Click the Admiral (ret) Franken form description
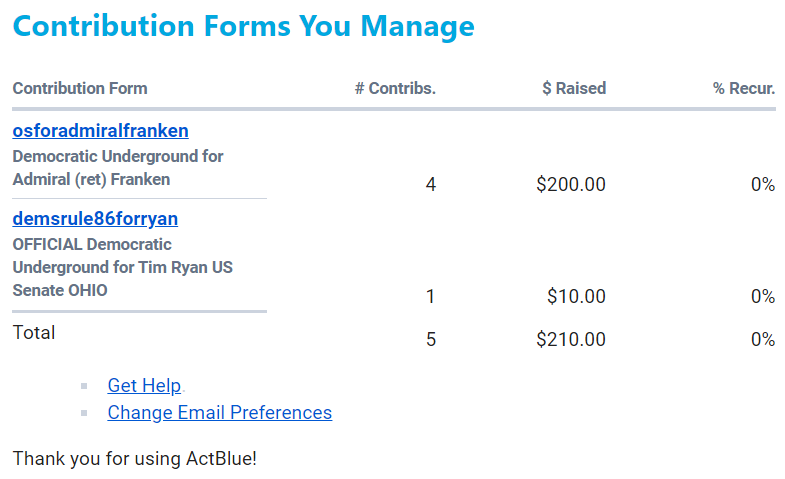 (117, 168)
